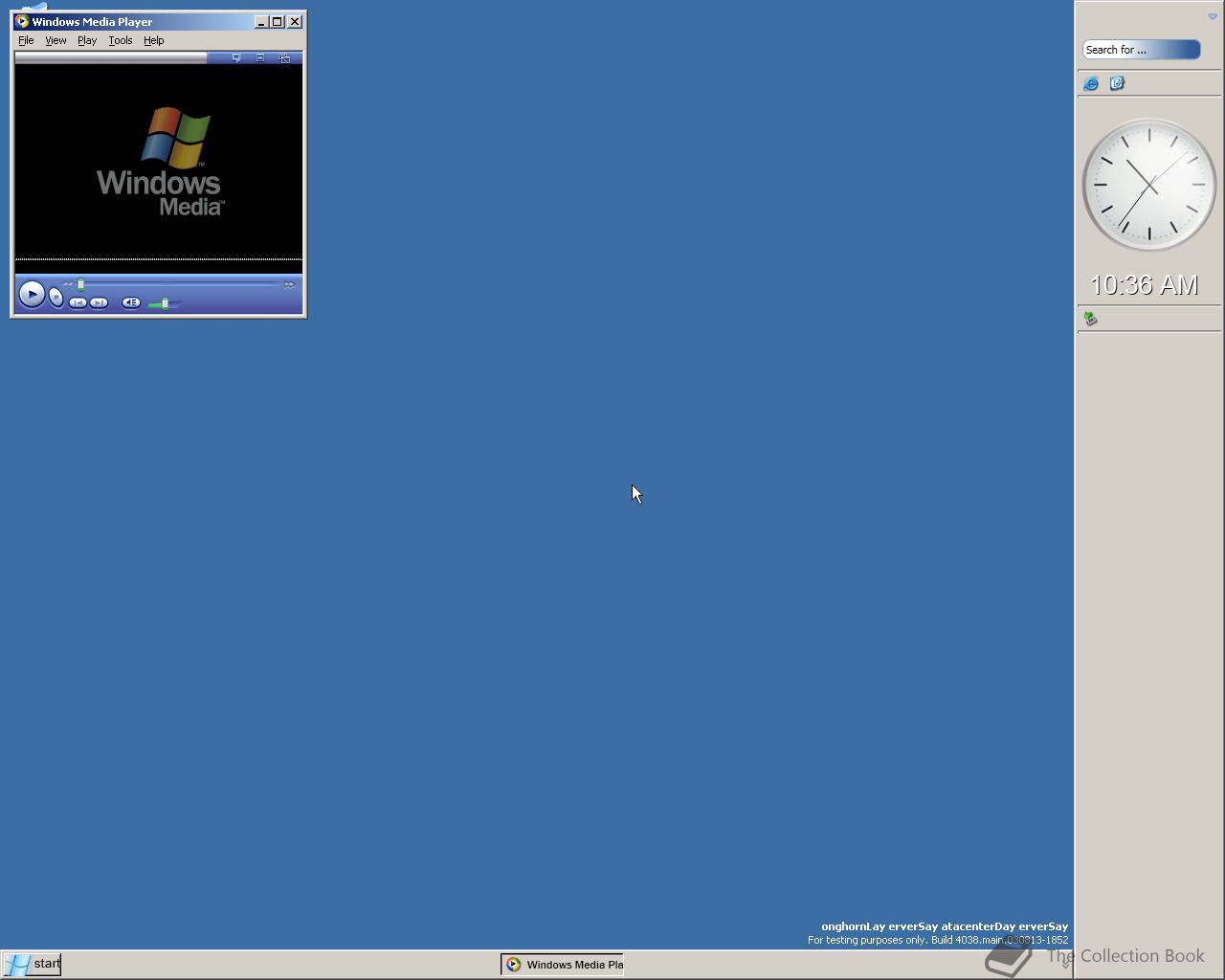Open the View menu in Media Player
The image size is (1225, 980).
click(56, 40)
